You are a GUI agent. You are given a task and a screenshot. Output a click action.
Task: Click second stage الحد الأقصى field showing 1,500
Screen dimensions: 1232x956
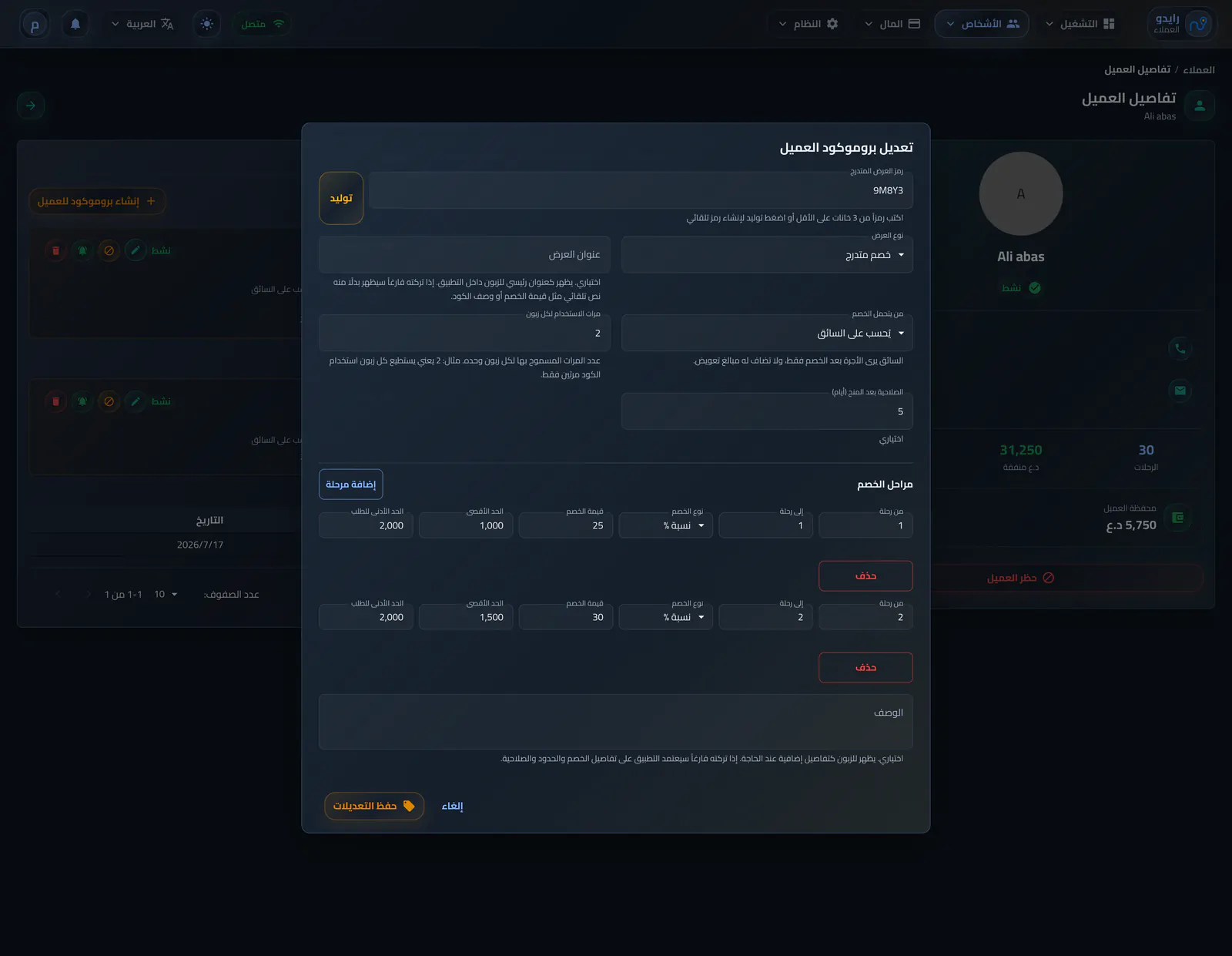[466, 617]
